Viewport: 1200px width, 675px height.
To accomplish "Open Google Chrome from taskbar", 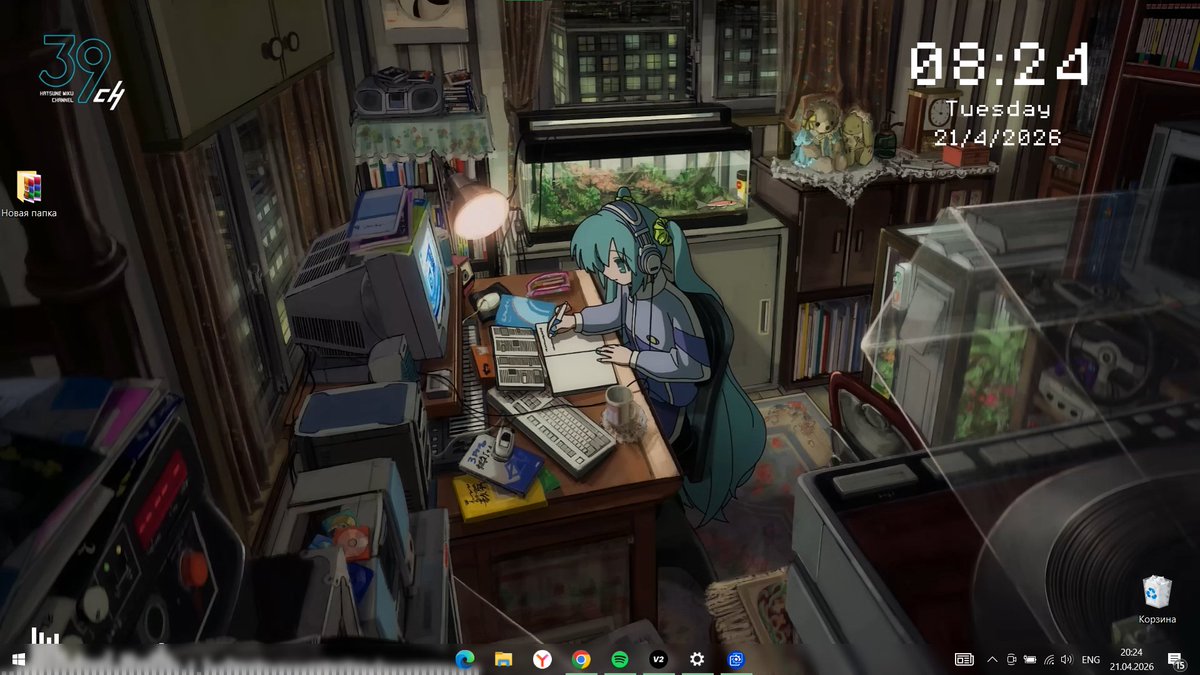I will (580, 660).
